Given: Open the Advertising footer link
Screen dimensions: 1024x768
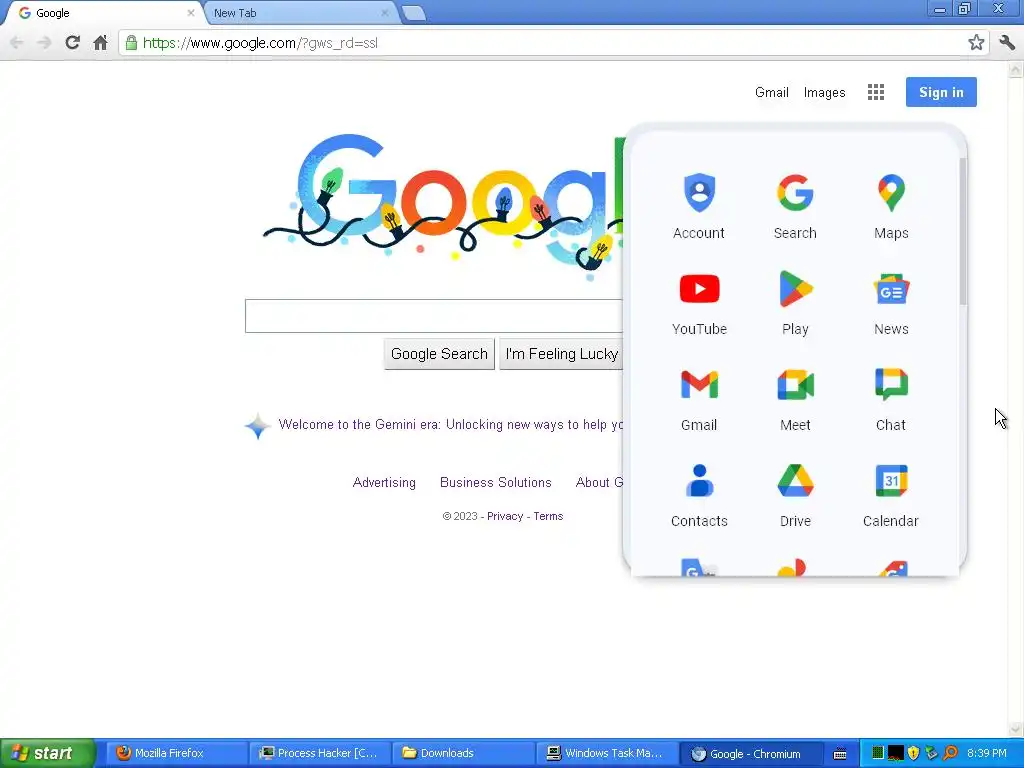Looking at the screenshot, I should pyautogui.click(x=384, y=483).
